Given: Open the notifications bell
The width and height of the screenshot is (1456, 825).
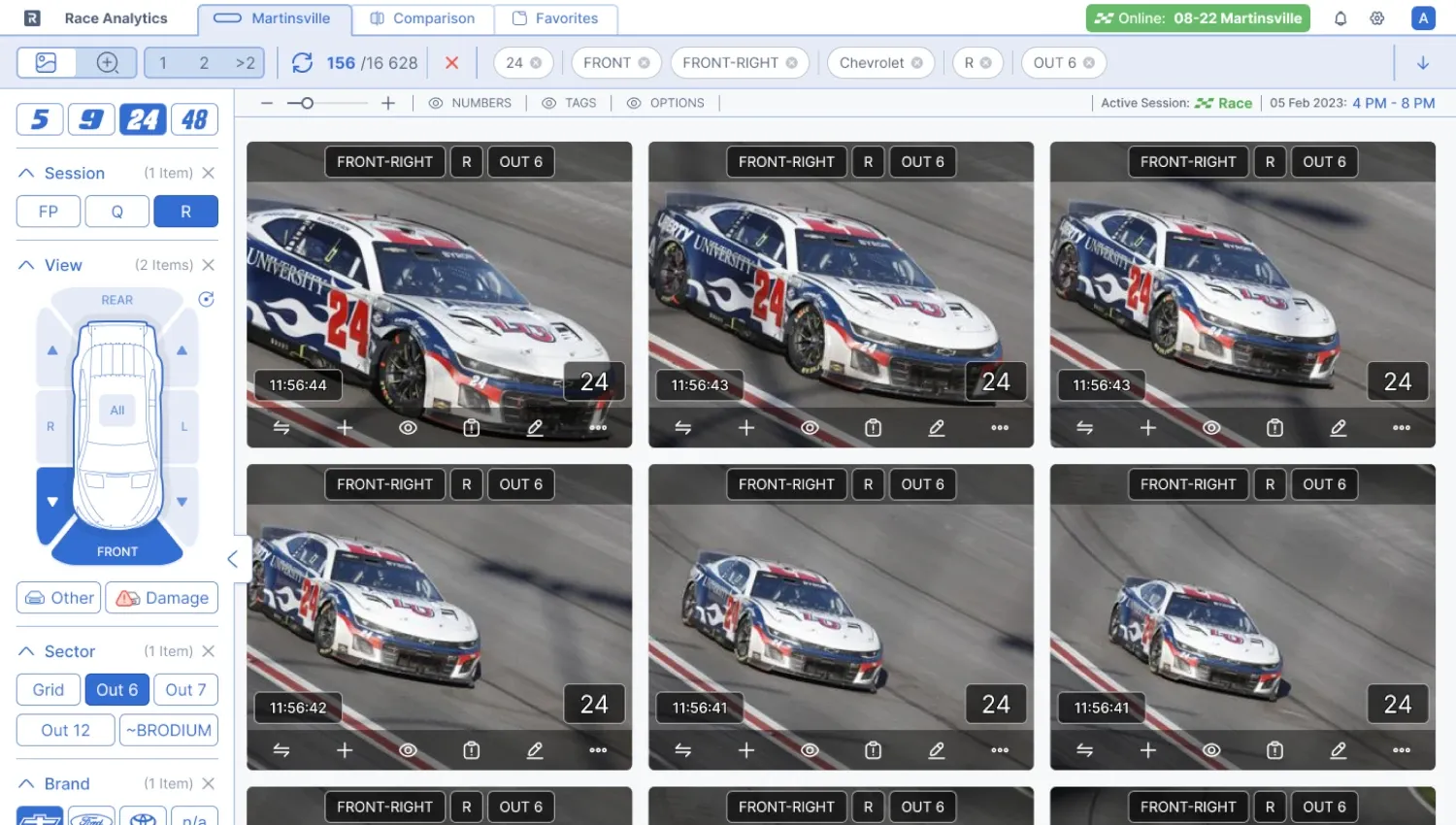Looking at the screenshot, I should (1340, 18).
